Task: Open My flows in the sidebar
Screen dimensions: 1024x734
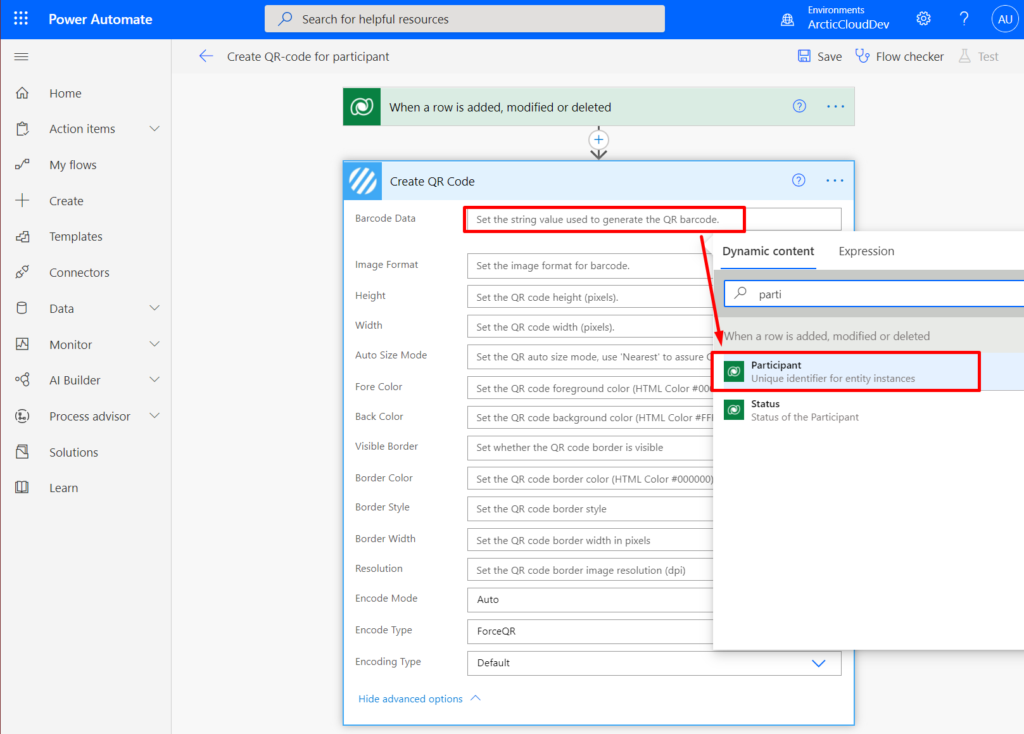Action: (73, 165)
